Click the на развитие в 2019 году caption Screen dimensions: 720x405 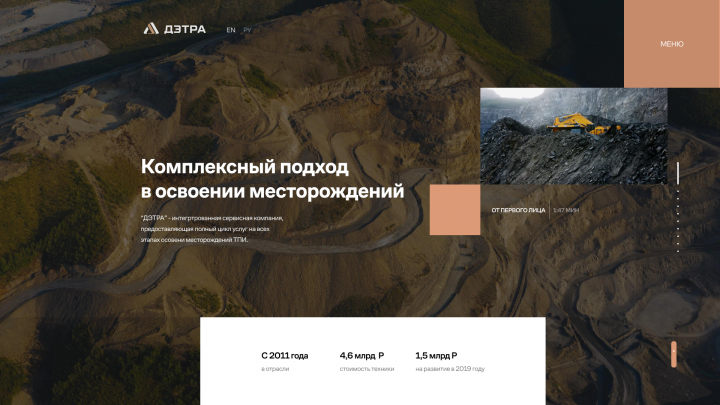(x=450, y=369)
